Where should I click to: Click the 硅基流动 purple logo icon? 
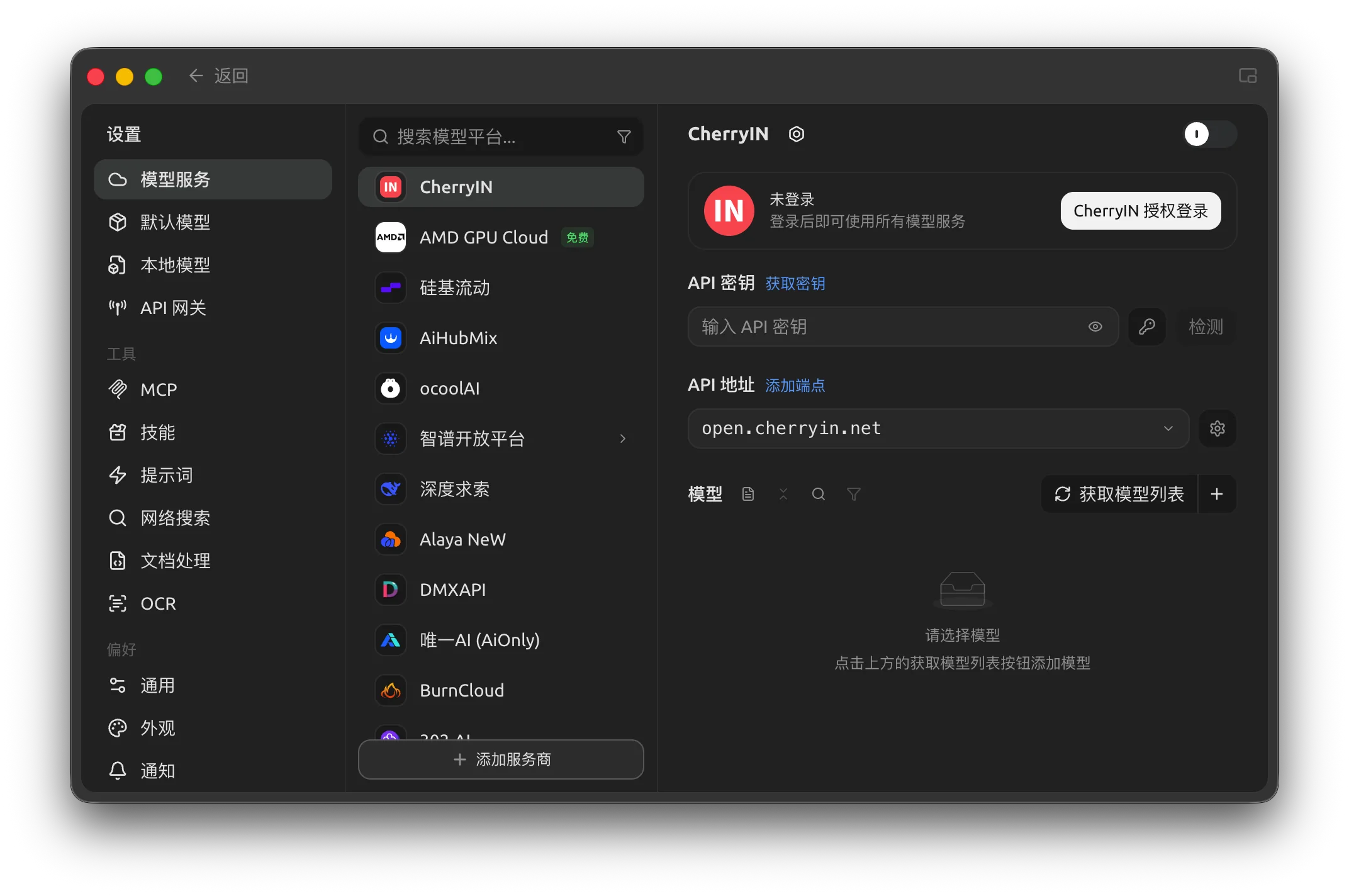(390, 288)
